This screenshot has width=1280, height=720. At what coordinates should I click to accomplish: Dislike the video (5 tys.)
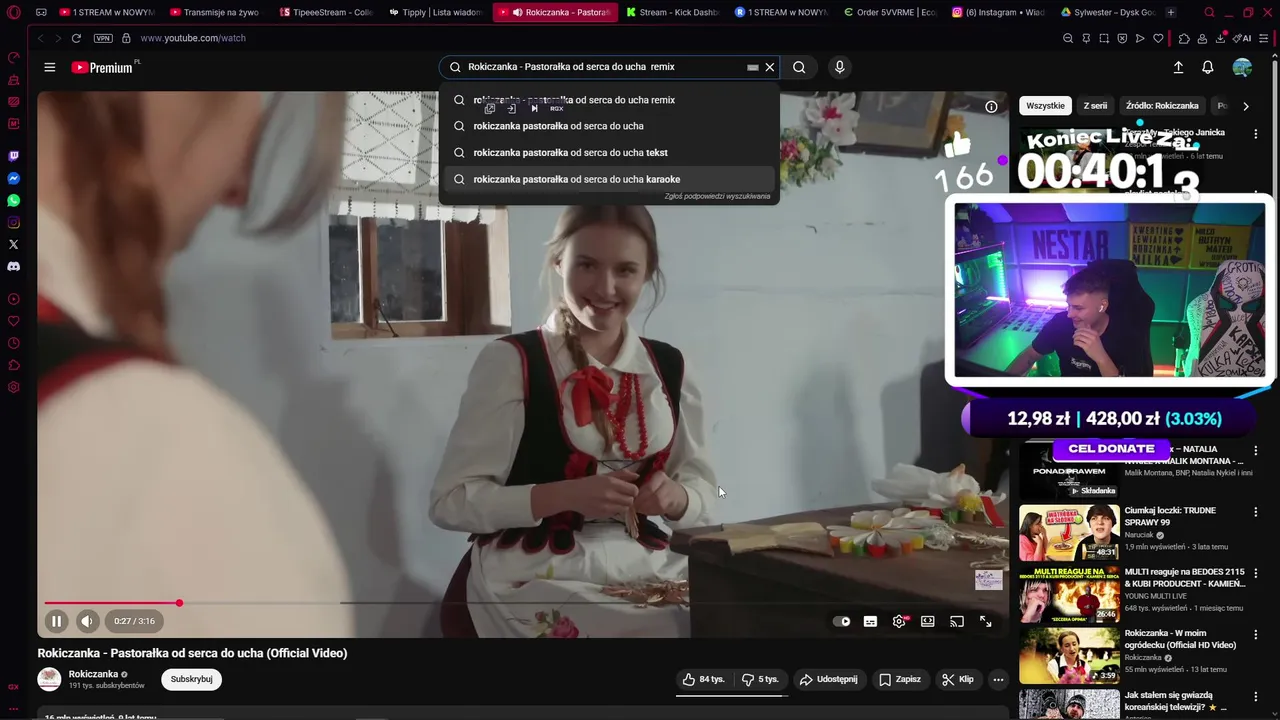(760, 679)
